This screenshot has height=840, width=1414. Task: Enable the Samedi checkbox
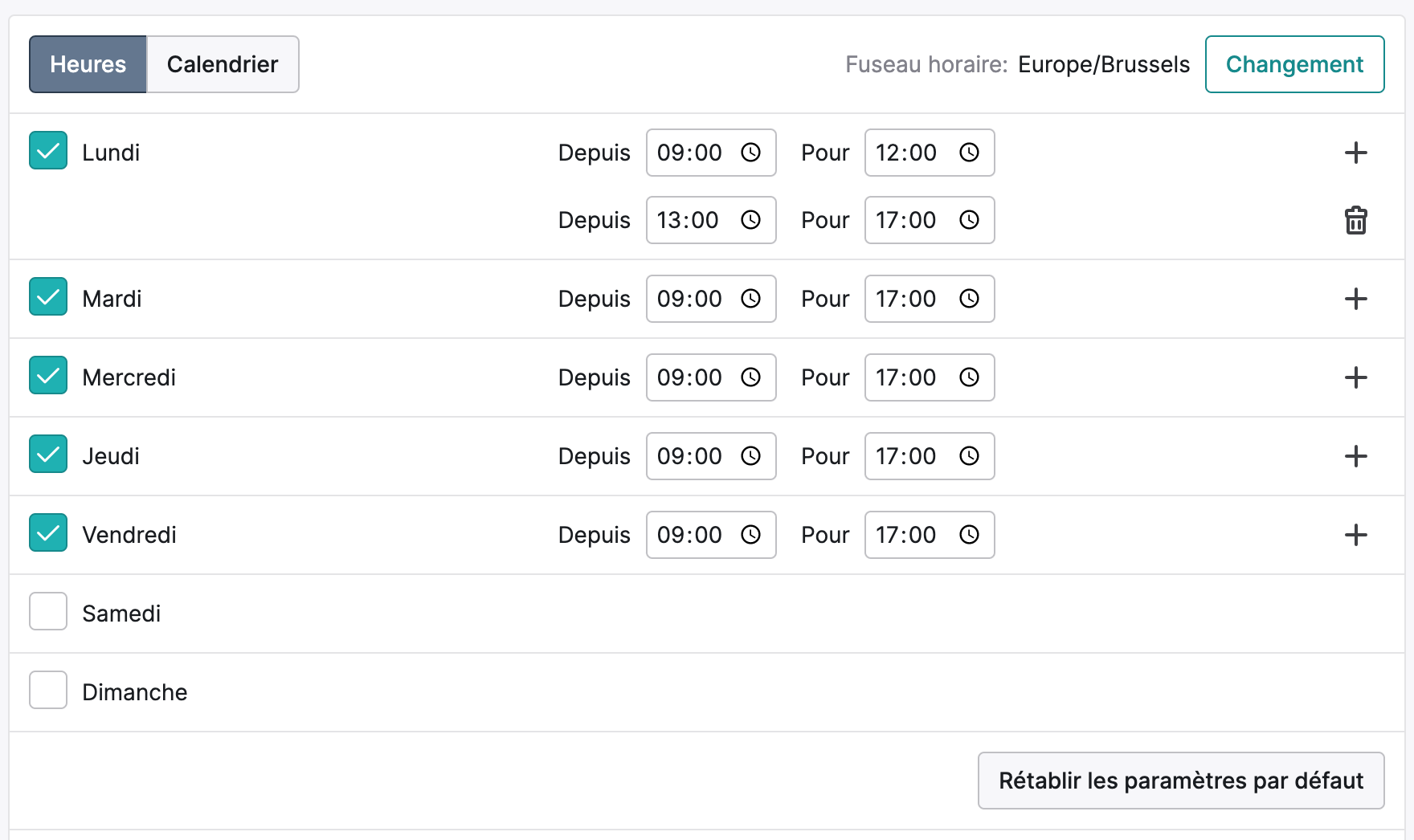tap(48, 611)
